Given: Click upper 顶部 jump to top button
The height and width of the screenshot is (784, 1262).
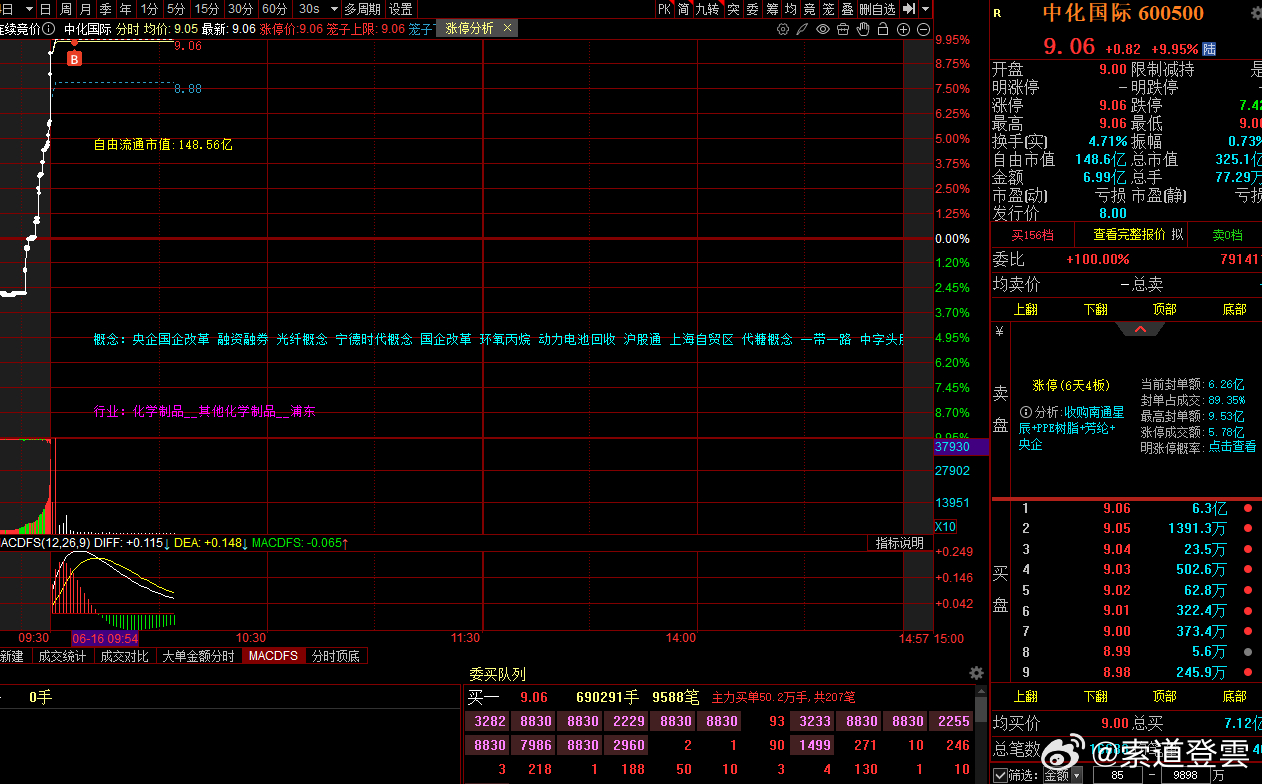Looking at the screenshot, I should (x=1164, y=309).
